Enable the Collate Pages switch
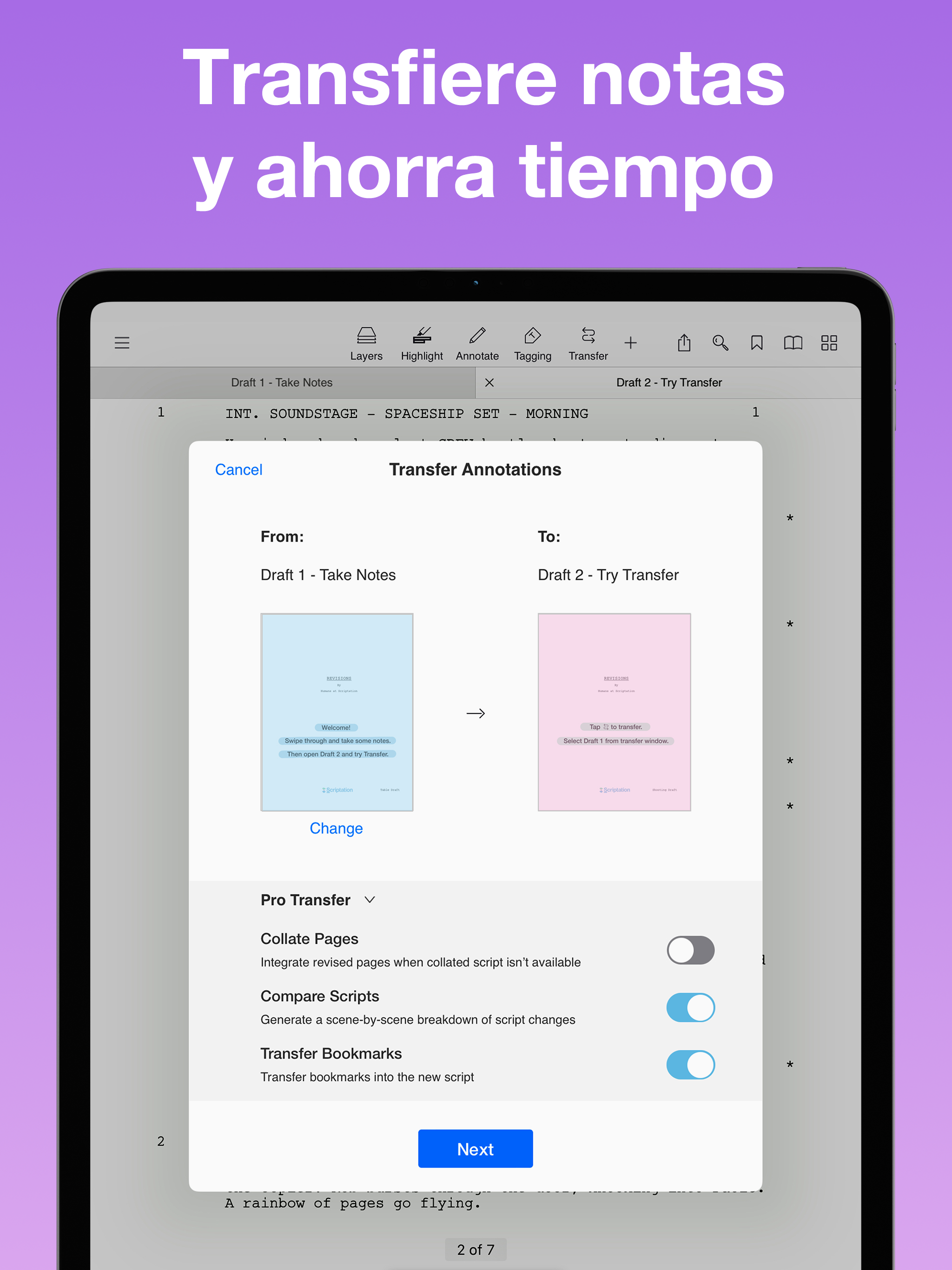 690,950
